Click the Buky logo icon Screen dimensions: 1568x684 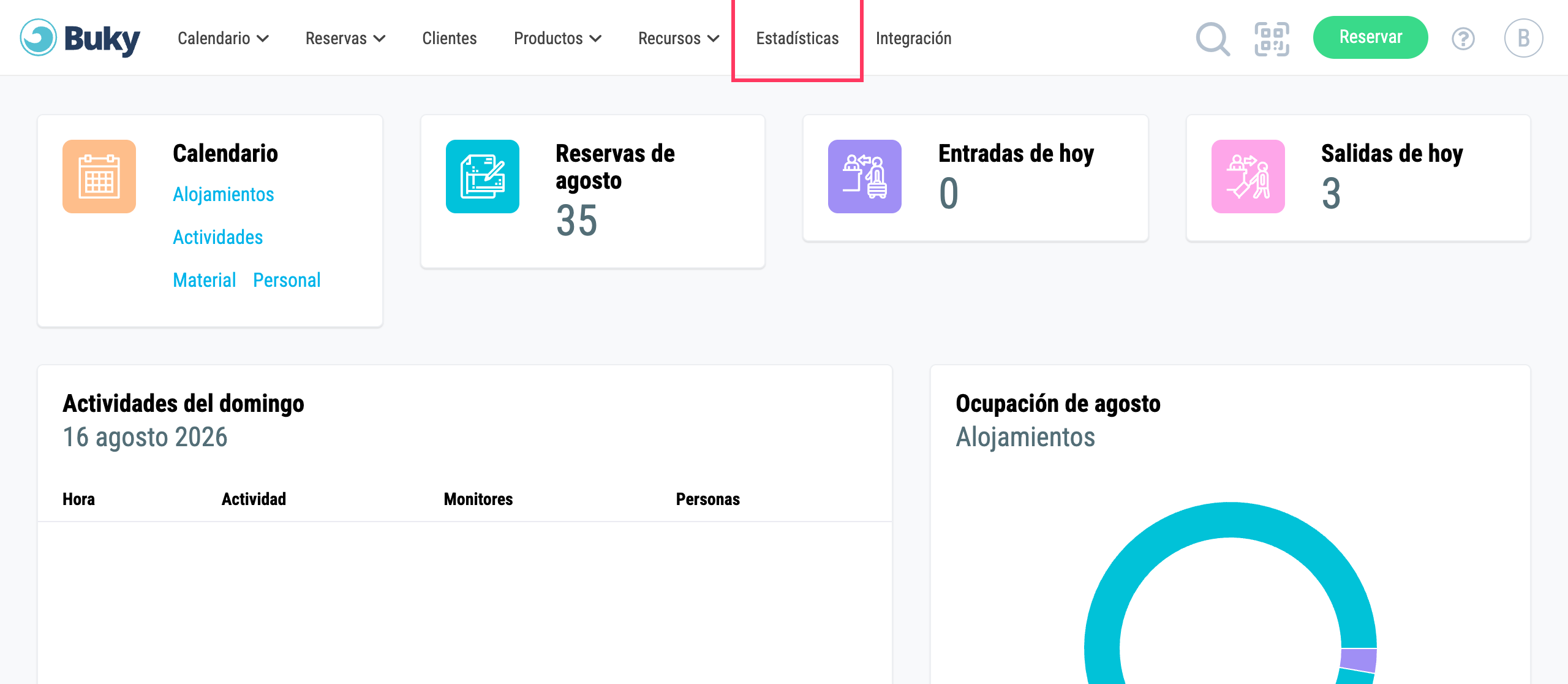(38, 37)
